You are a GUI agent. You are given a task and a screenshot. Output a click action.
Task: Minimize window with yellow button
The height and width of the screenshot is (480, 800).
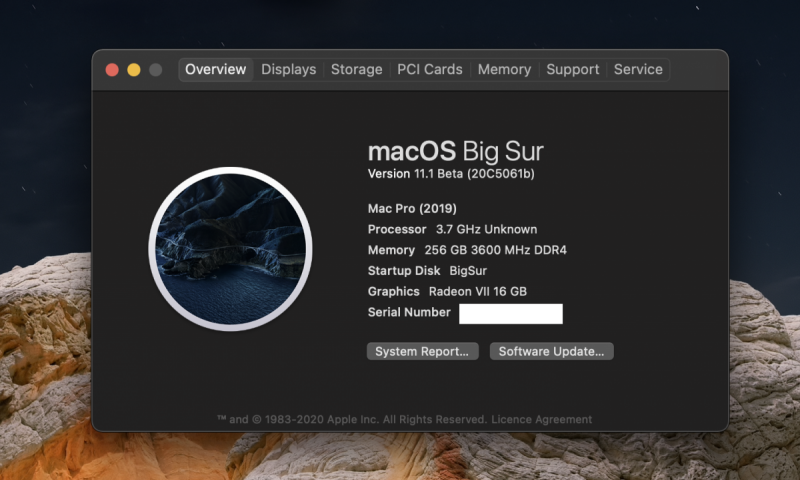(x=134, y=70)
